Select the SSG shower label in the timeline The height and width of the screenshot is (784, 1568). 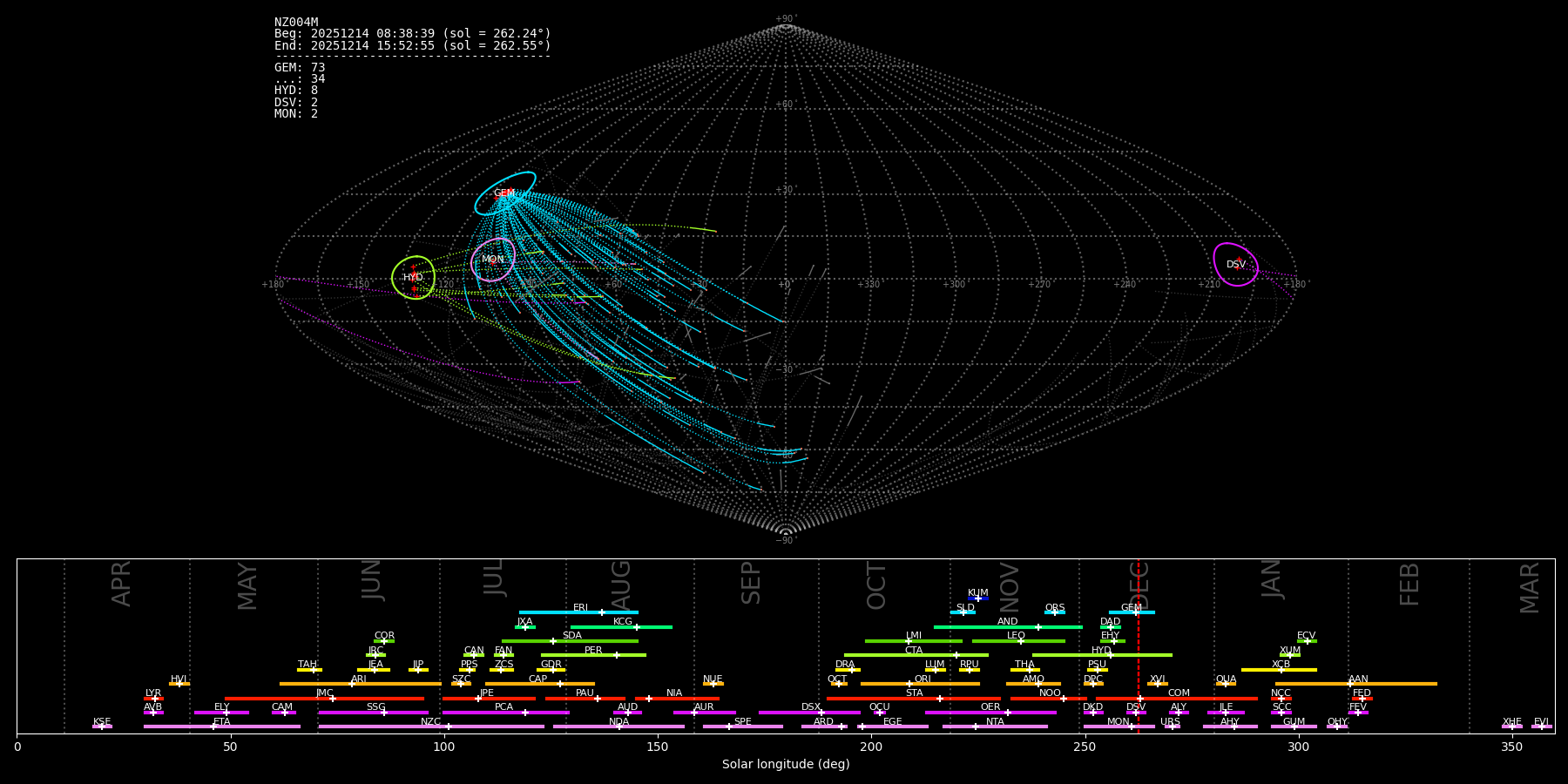click(x=375, y=707)
